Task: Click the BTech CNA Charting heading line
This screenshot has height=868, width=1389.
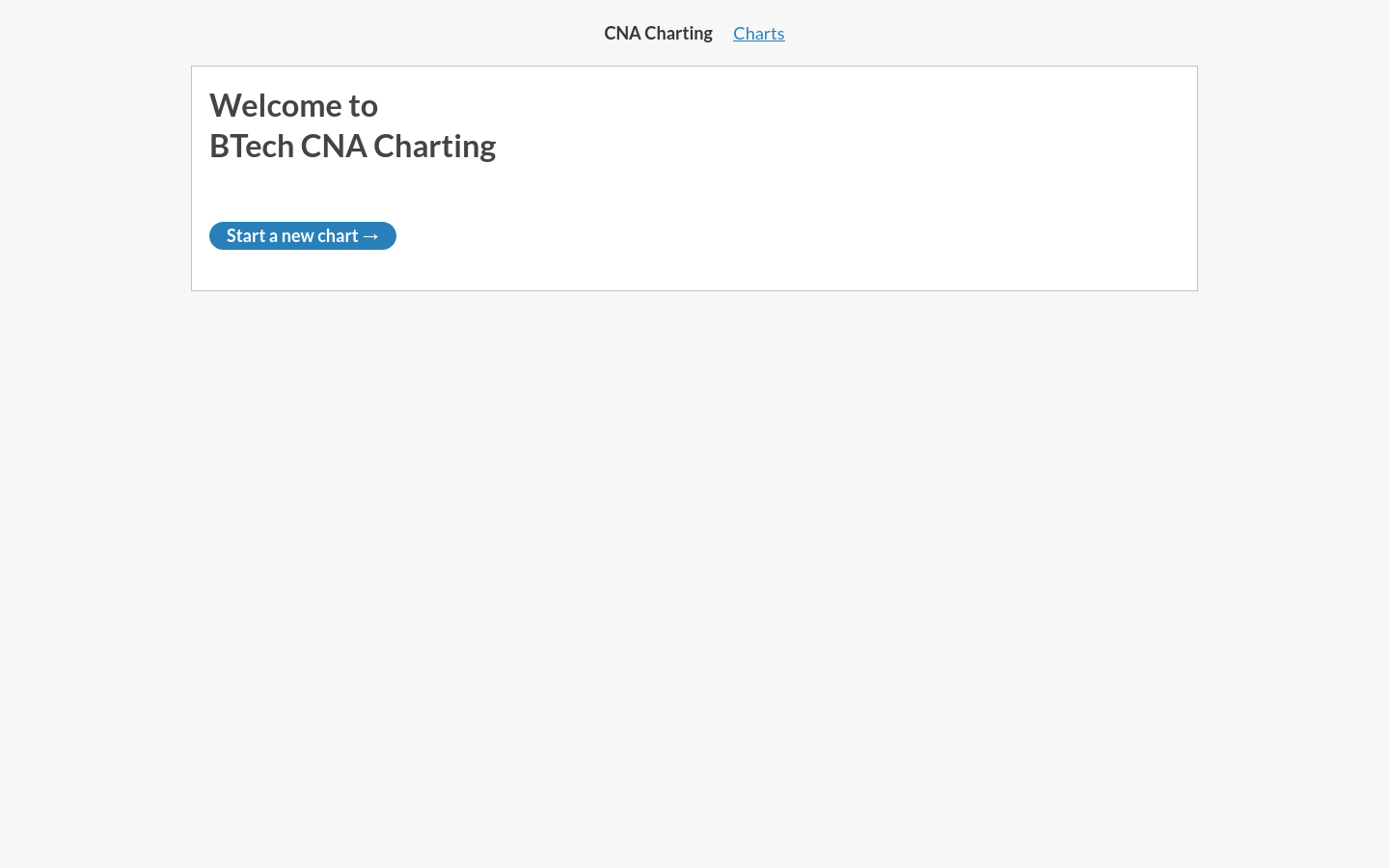Action: click(352, 146)
